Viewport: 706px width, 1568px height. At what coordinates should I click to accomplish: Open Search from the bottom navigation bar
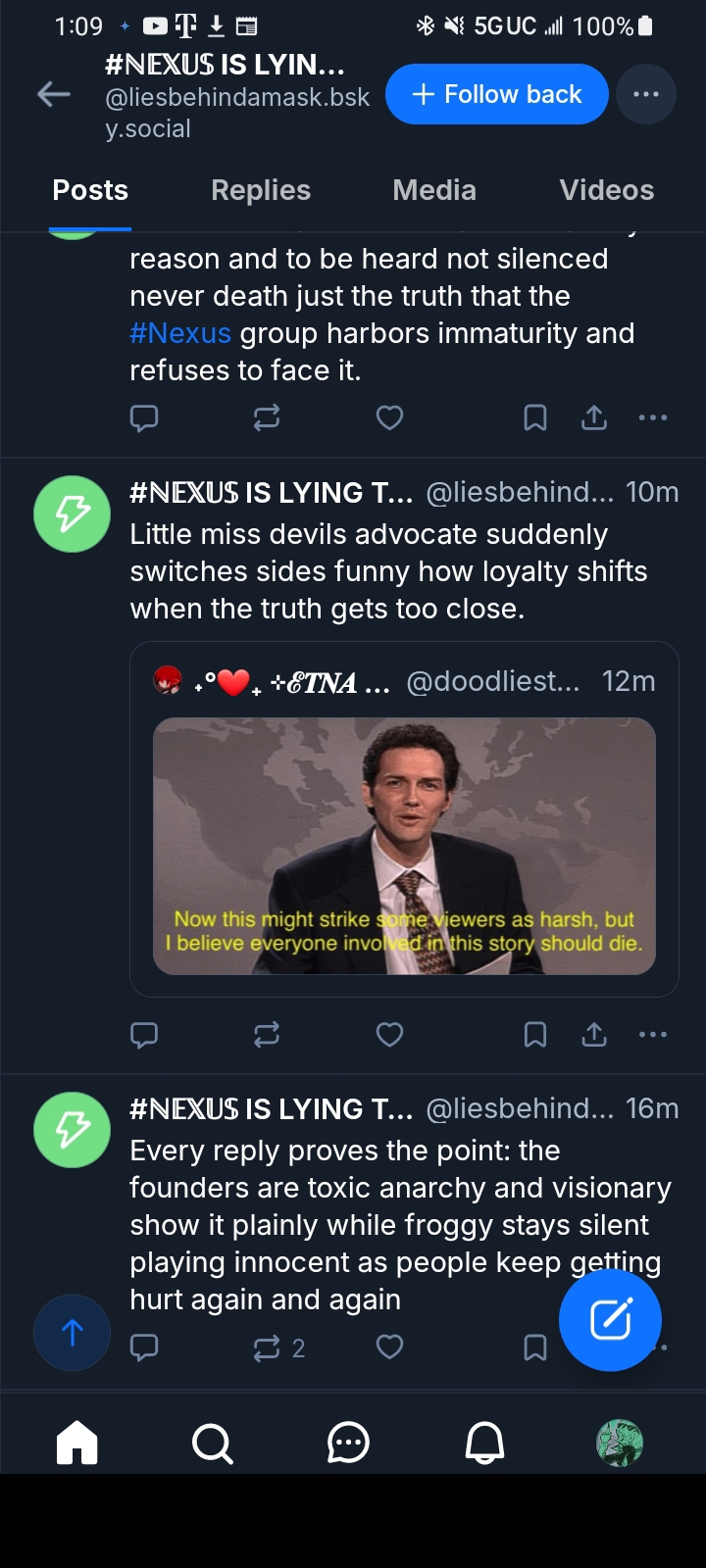212,1443
